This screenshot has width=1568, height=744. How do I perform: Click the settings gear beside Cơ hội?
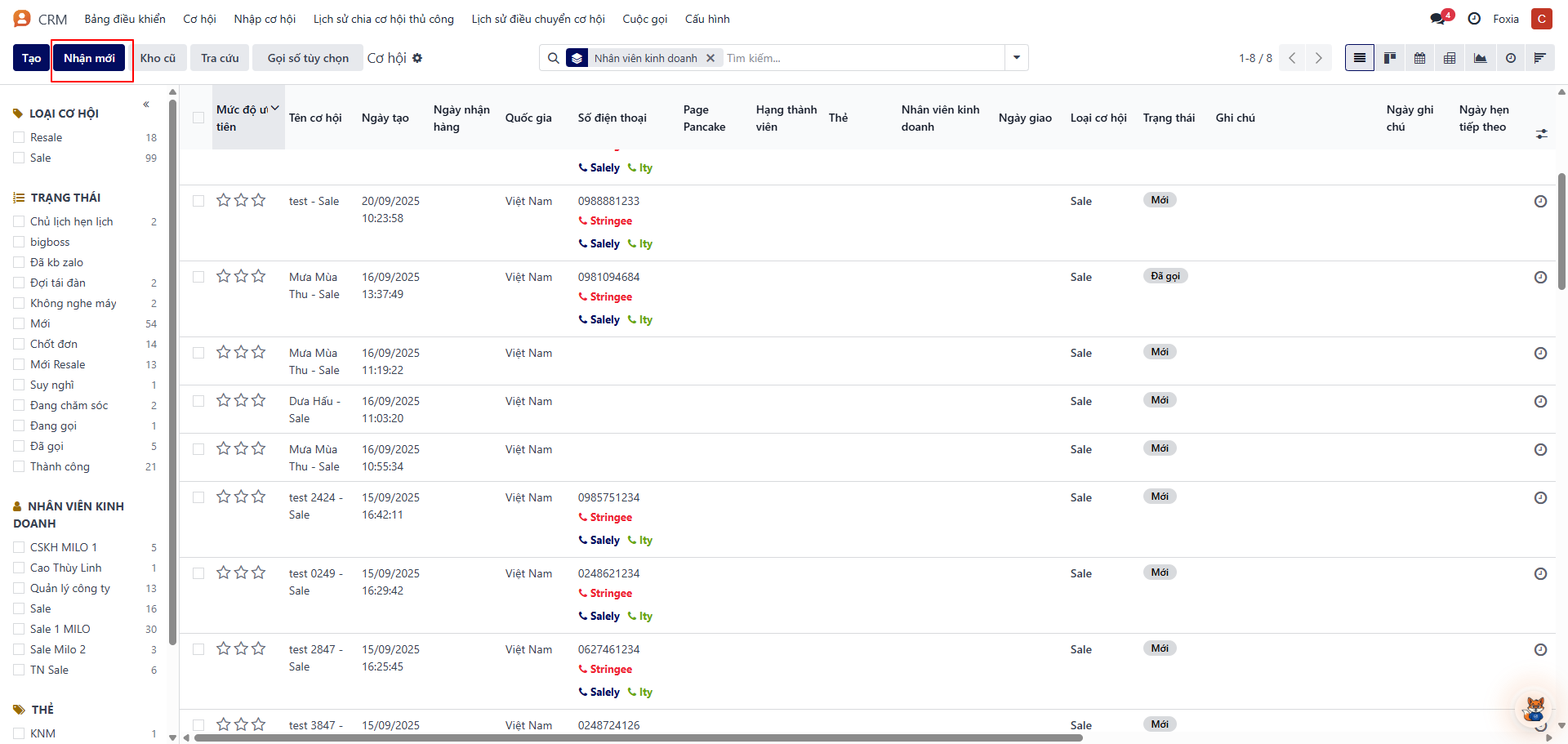pyautogui.click(x=417, y=58)
